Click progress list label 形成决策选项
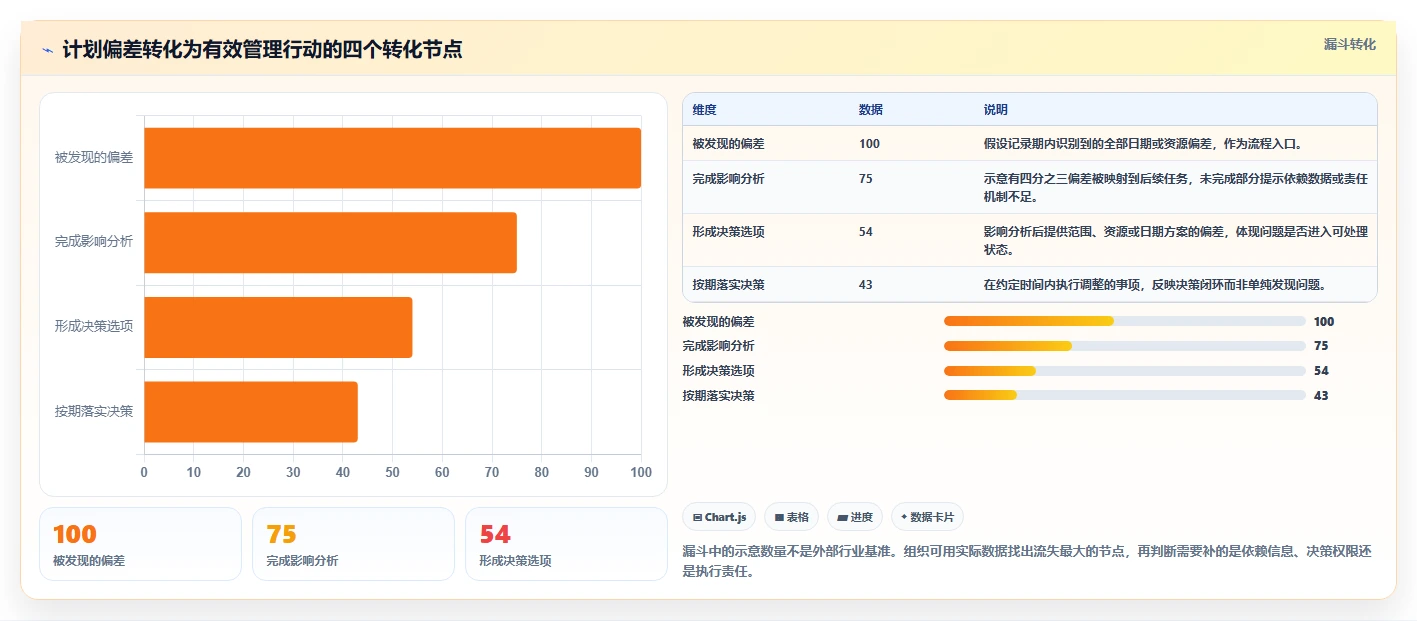This screenshot has width=1417, height=621. [x=719, y=371]
